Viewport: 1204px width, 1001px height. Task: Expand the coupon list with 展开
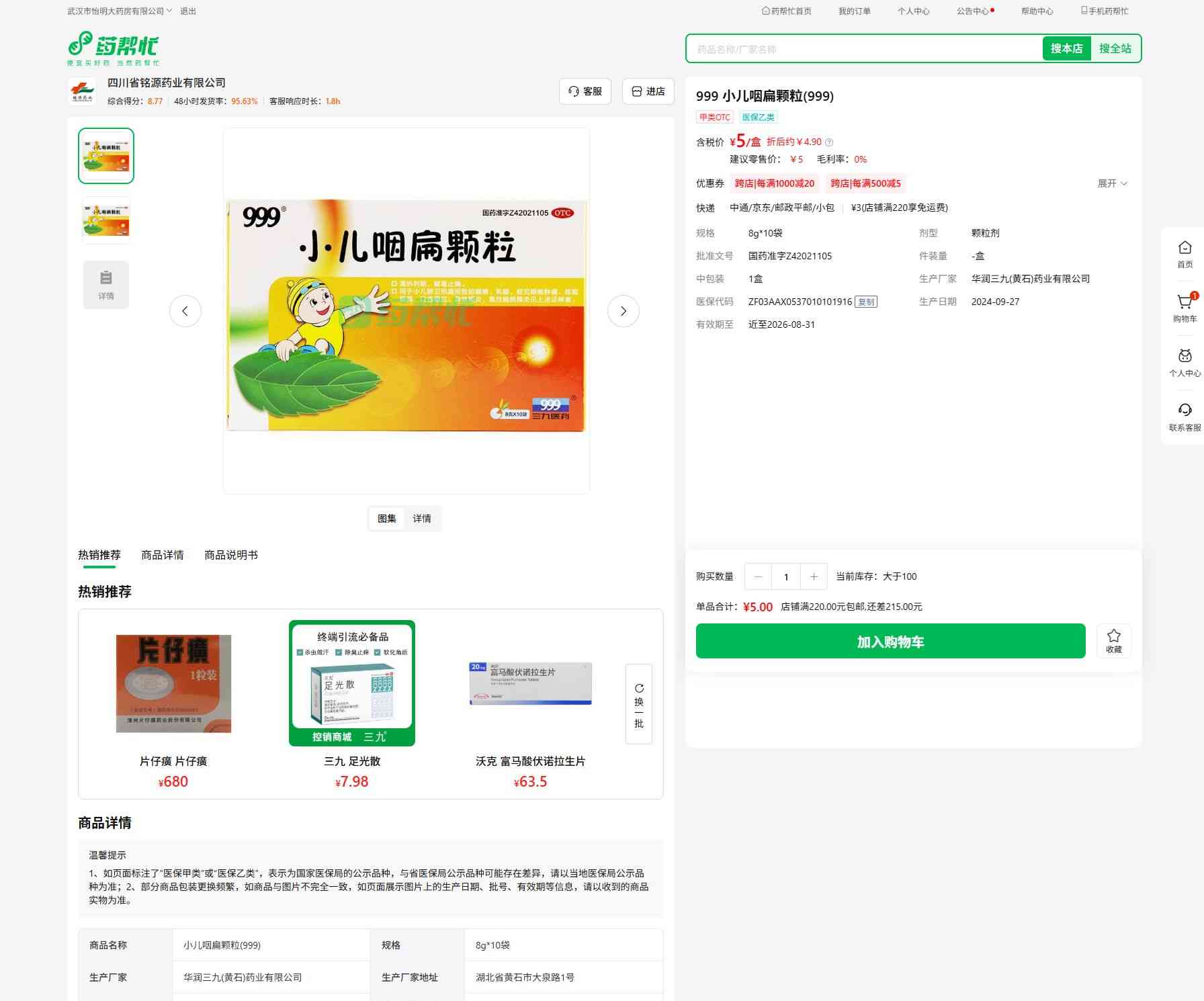1112,183
